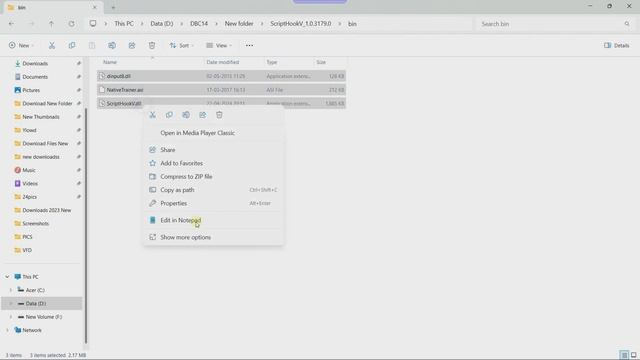This screenshot has height=360, width=640.
Task: Click the Cut icon in the toolbar
Action: (52, 45)
